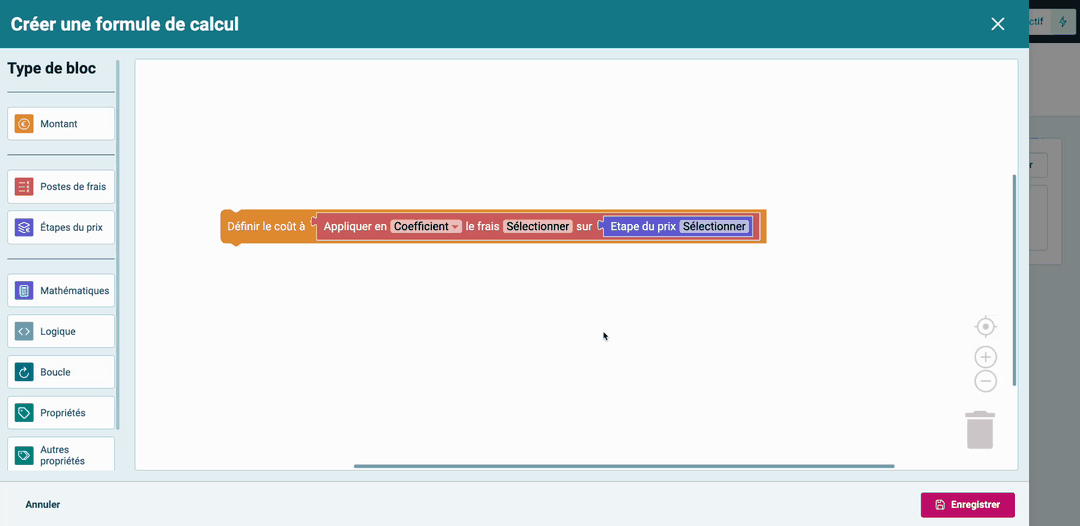This screenshot has width=1080, height=526.
Task: Open the Etape du prix Sélectionner field
Action: point(714,227)
